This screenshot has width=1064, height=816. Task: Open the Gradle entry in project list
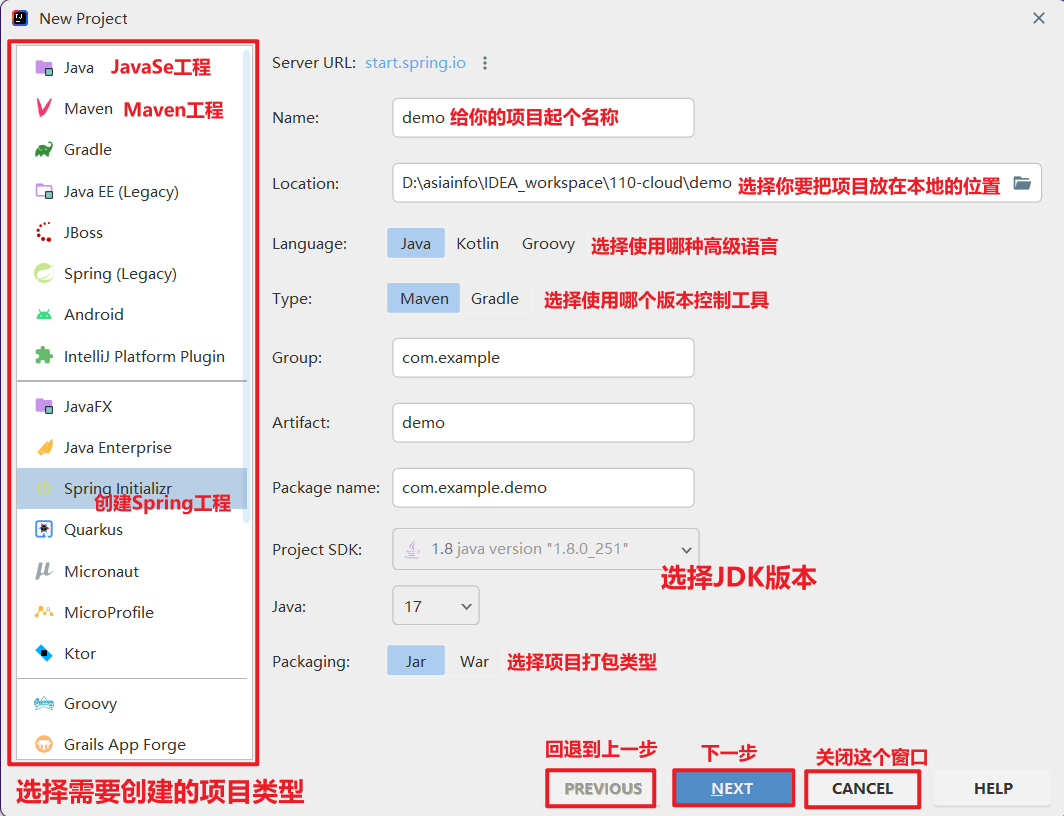(132, 149)
